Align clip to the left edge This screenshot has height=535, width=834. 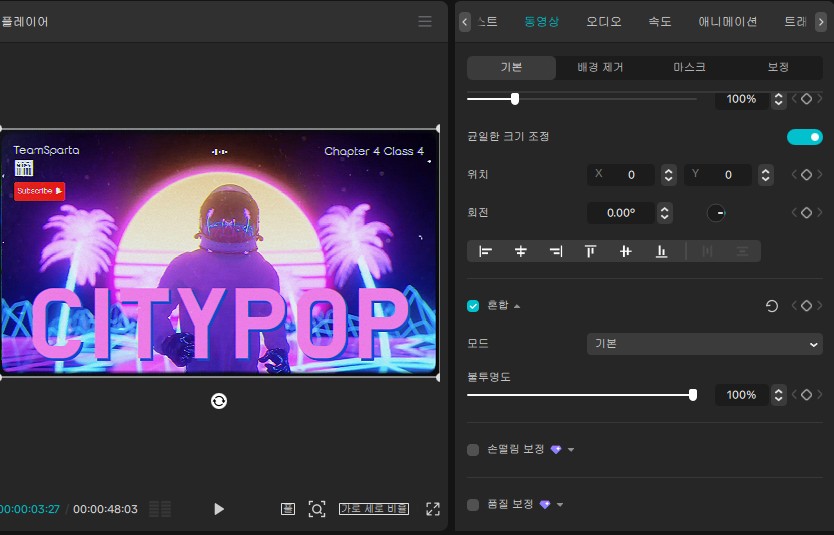coord(485,251)
